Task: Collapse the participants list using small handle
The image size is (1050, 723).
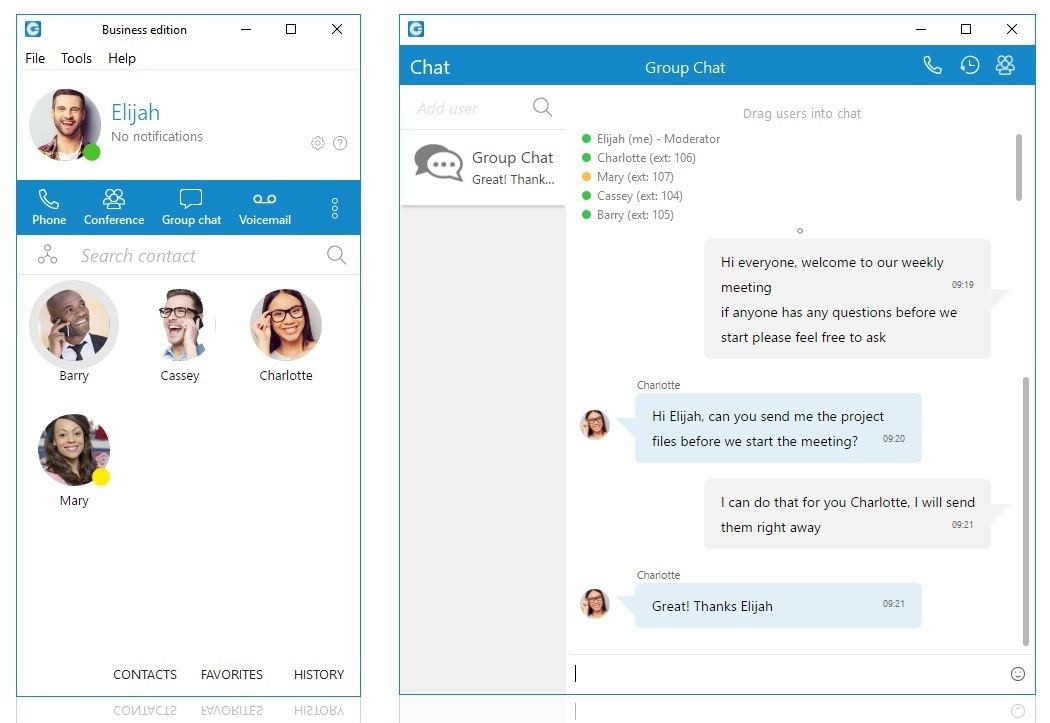Action: pos(800,231)
